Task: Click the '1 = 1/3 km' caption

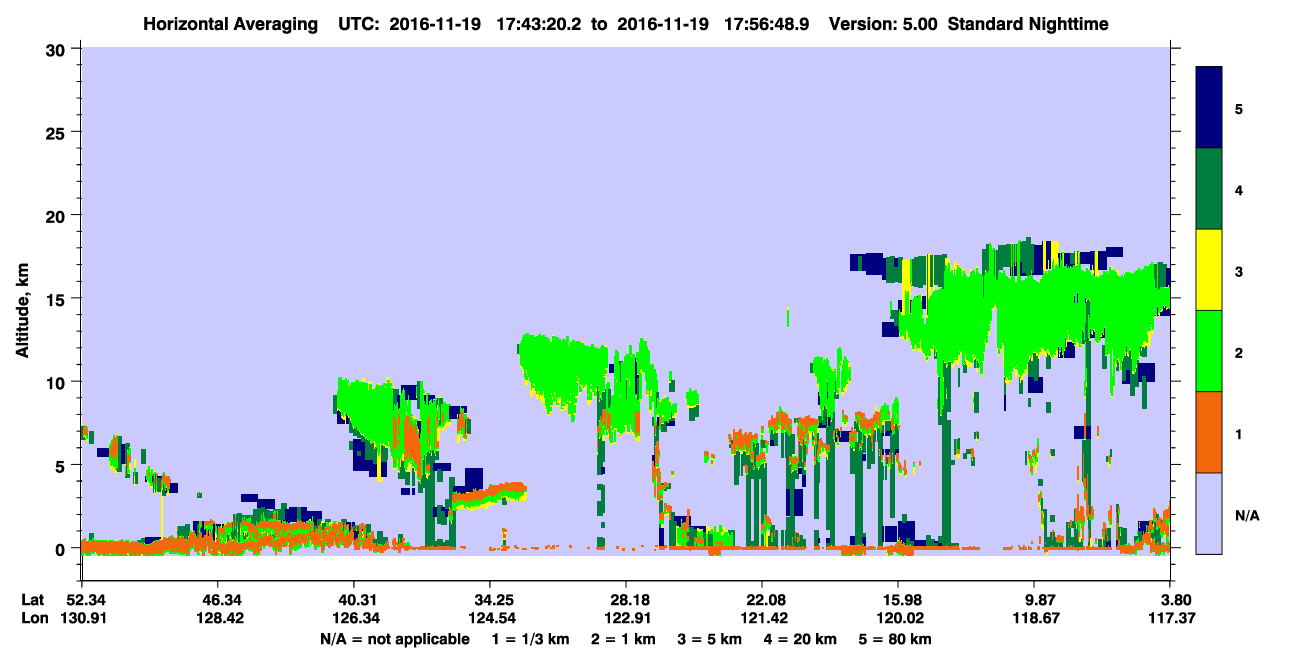Action: 529,639
